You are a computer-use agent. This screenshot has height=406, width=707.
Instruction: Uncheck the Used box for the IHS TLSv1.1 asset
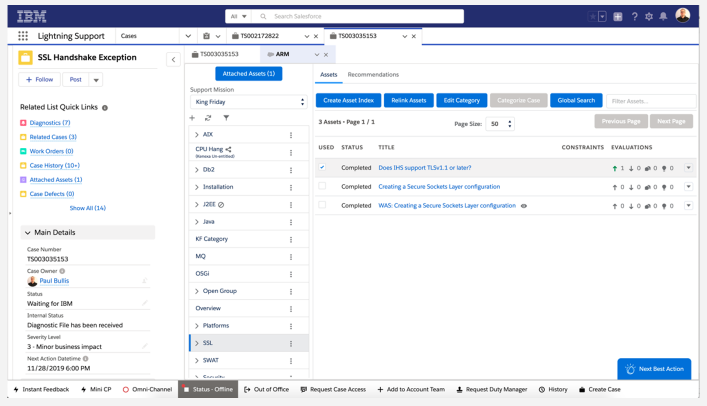[x=322, y=168]
